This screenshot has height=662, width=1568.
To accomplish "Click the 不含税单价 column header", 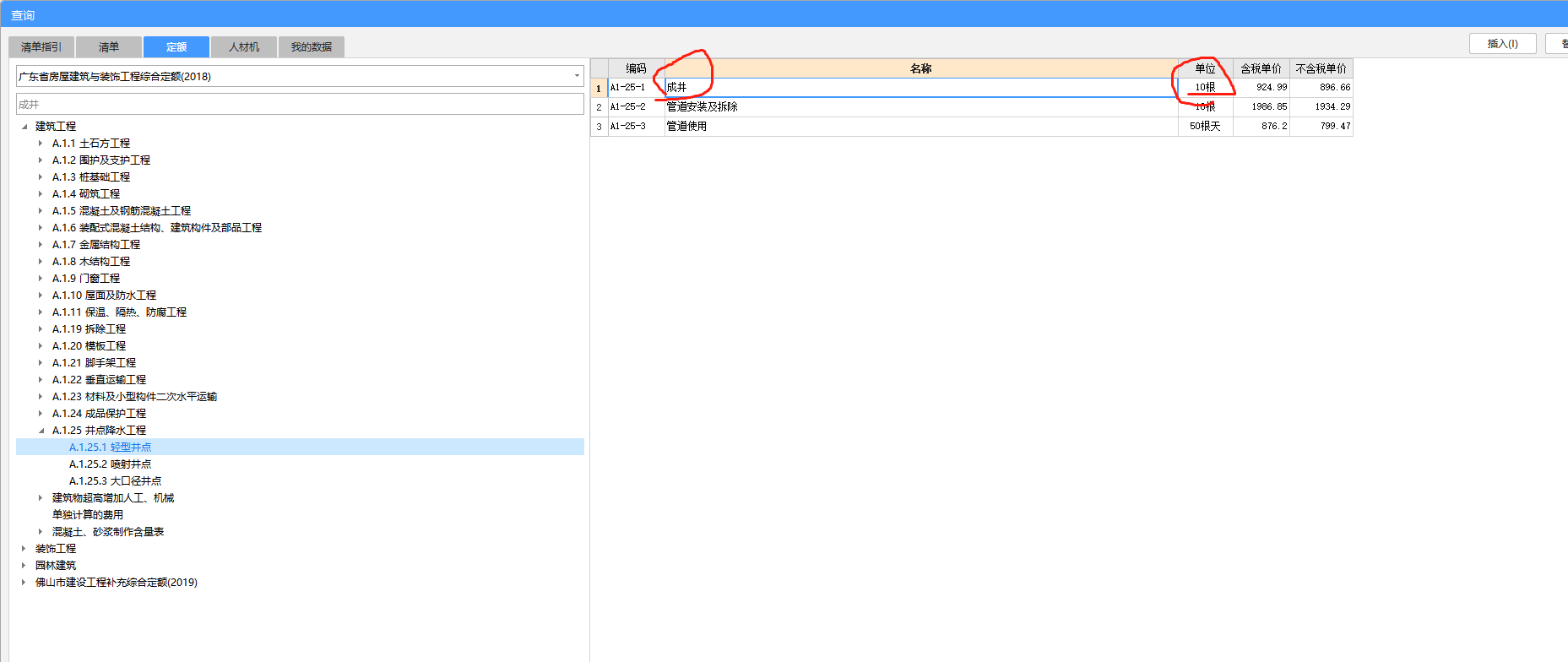I will click(1321, 68).
